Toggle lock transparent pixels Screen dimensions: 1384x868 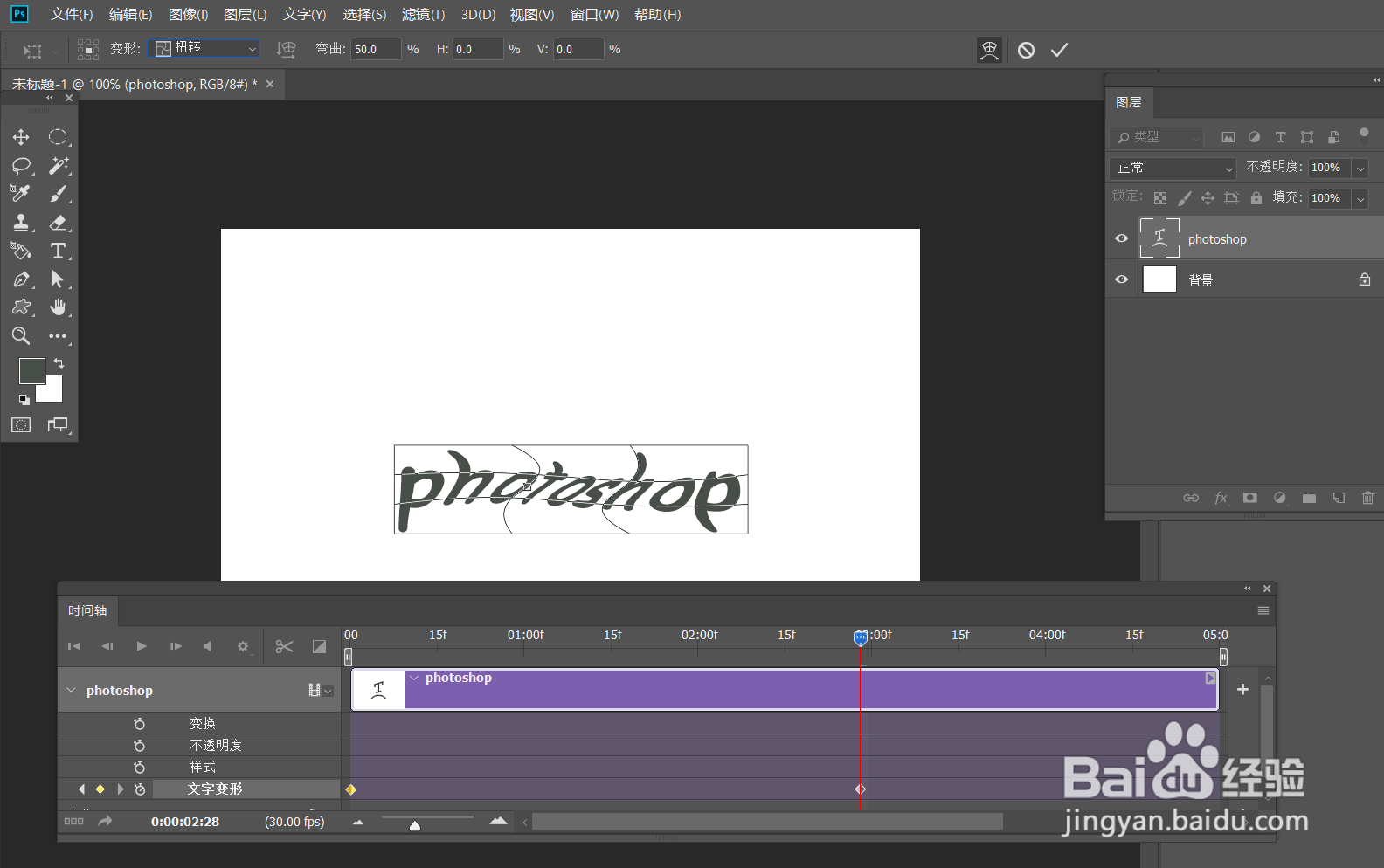[1160, 198]
